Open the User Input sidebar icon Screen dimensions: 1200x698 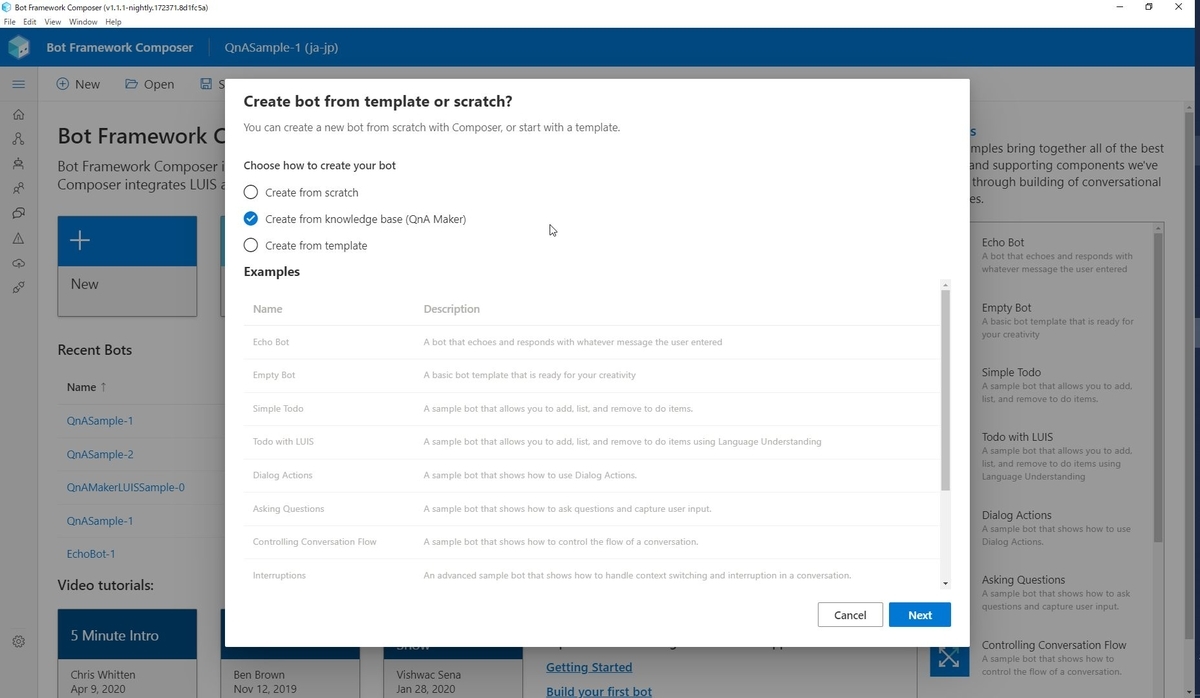click(x=18, y=188)
